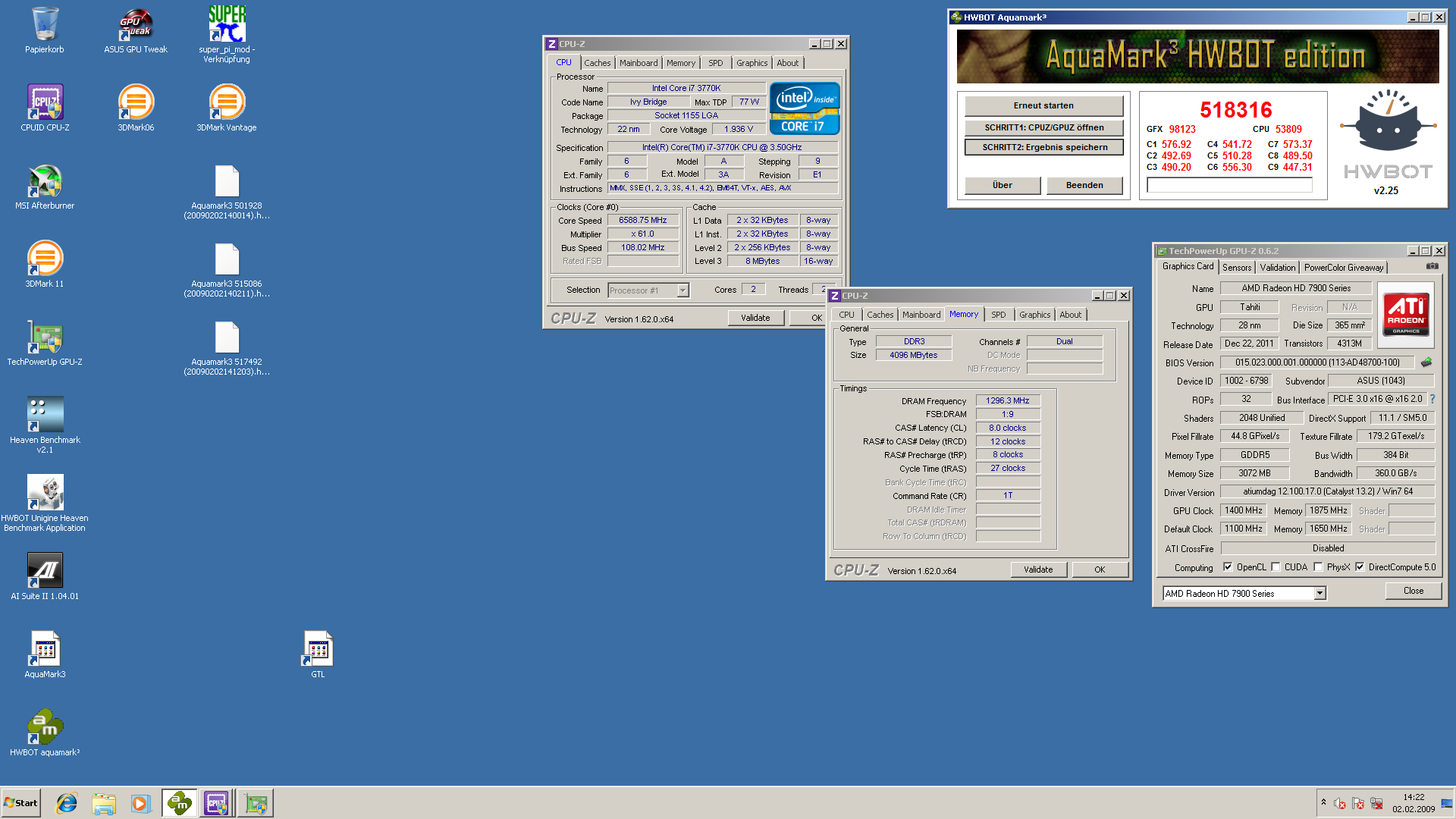Switch to Sensors tab in GPU-Z
Screen dimensions: 1456x819
1237,268
